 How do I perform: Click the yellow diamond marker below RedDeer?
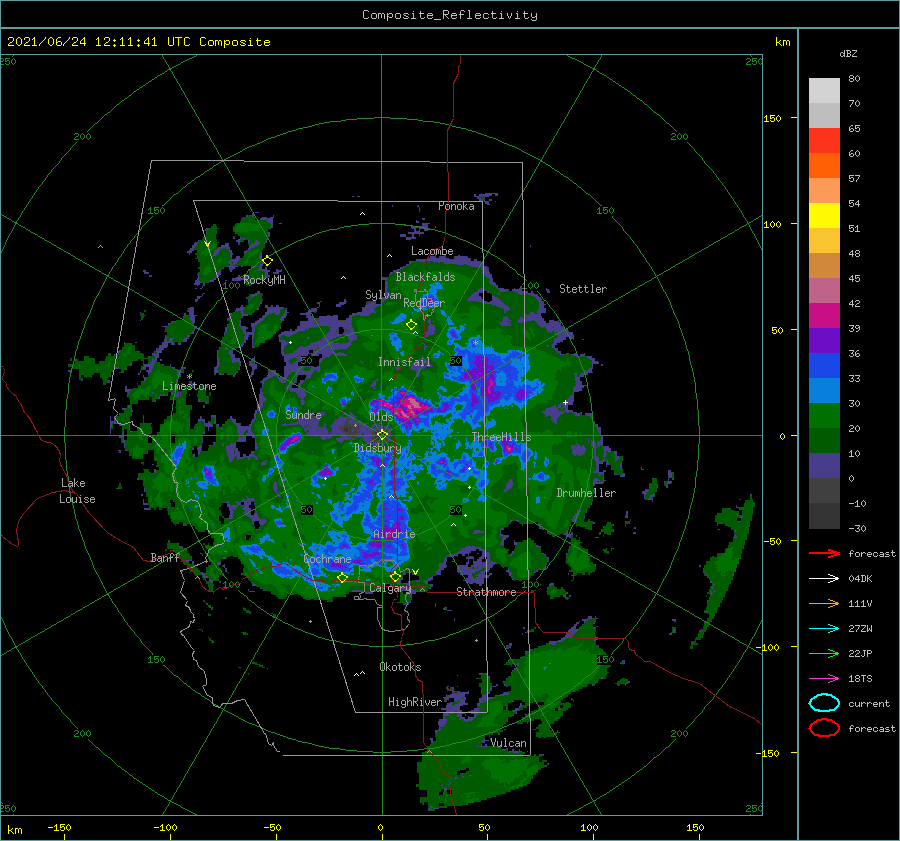(412, 325)
